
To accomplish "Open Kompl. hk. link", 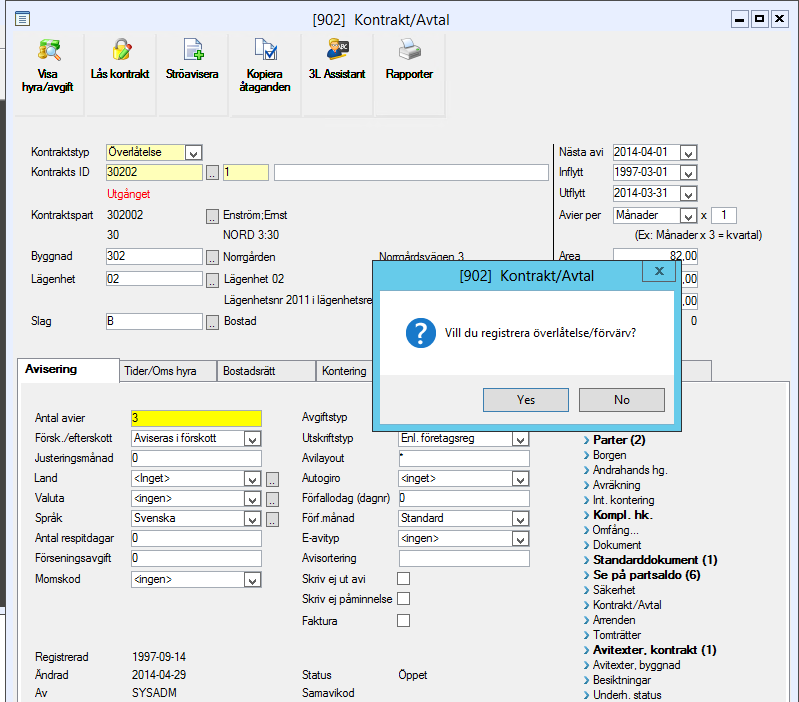I will pos(623,515).
